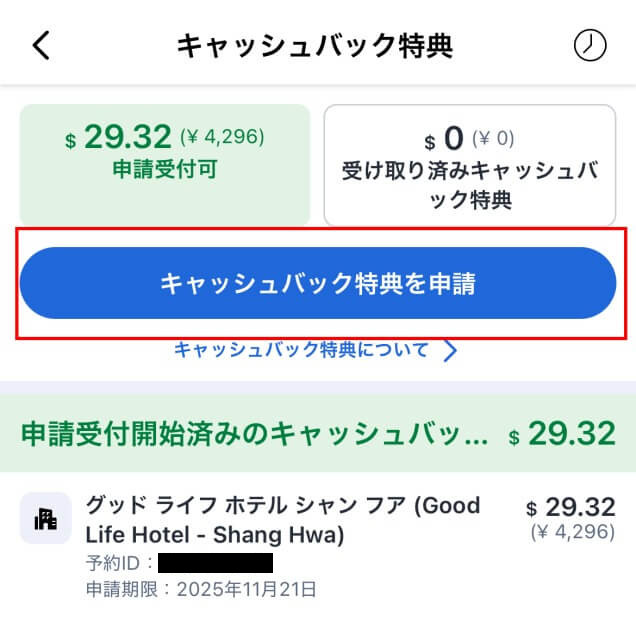The width and height of the screenshot is (636, 640).
Task: Open キャッシュバック特典について link
Action: (x=301, y=350)
